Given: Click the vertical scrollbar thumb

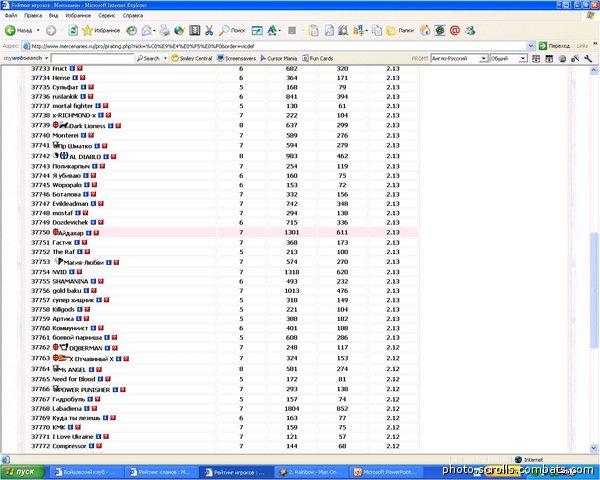Looking at the screenshot, I should click(593, 290).
